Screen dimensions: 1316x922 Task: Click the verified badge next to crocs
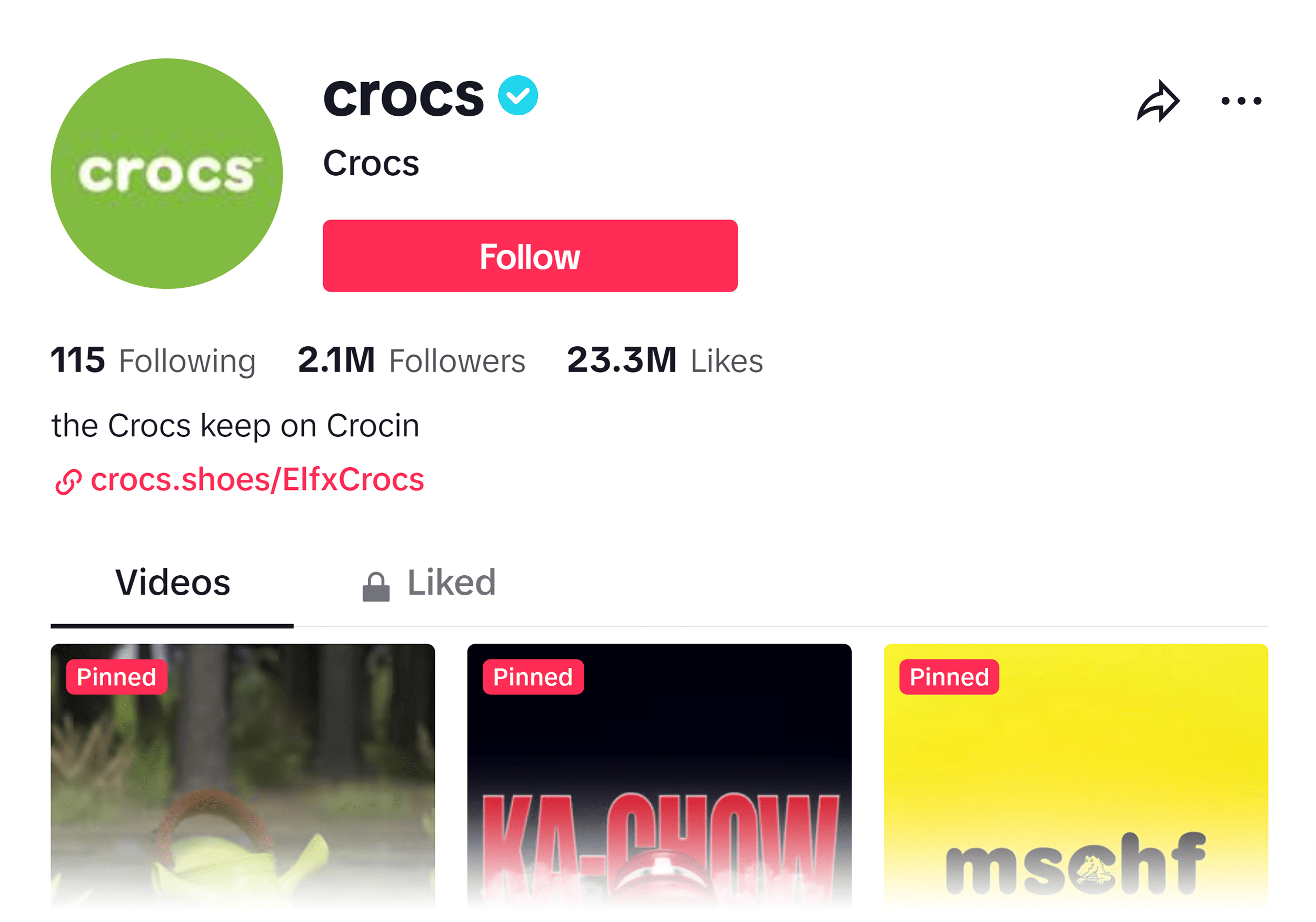point(517,96)
